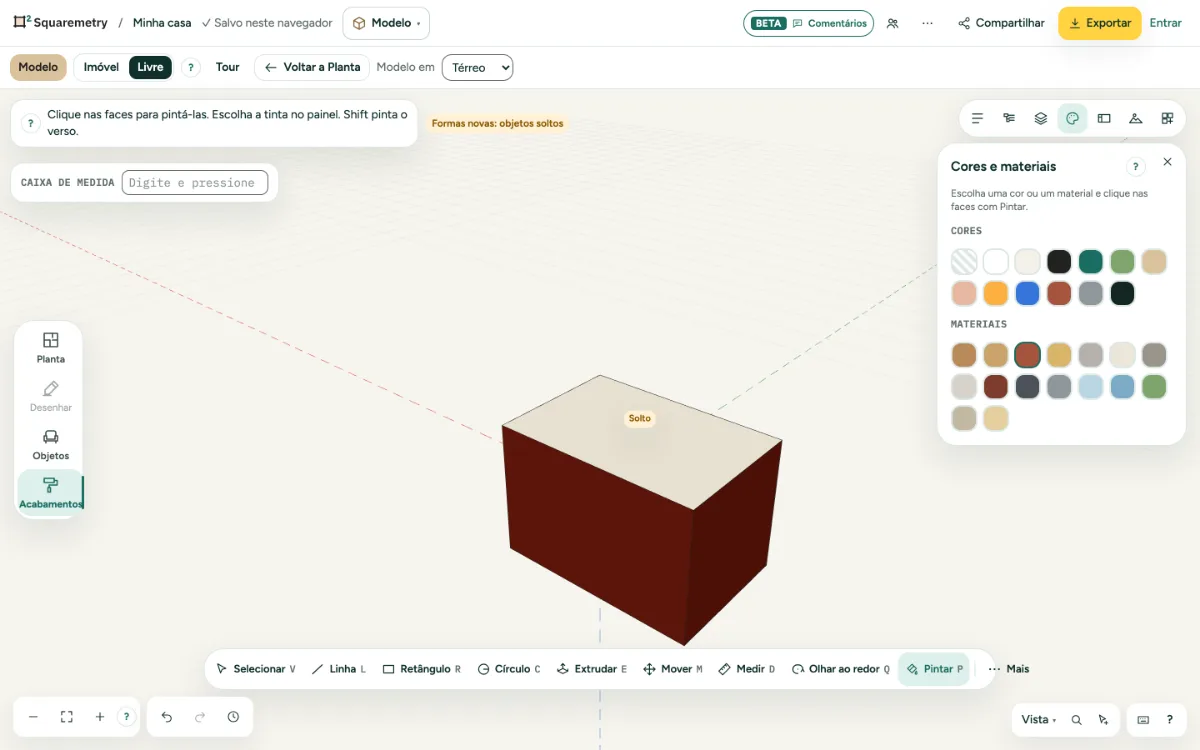Pick the blue color swatch
1200x750 pixels.
(x=1027, y=293)
